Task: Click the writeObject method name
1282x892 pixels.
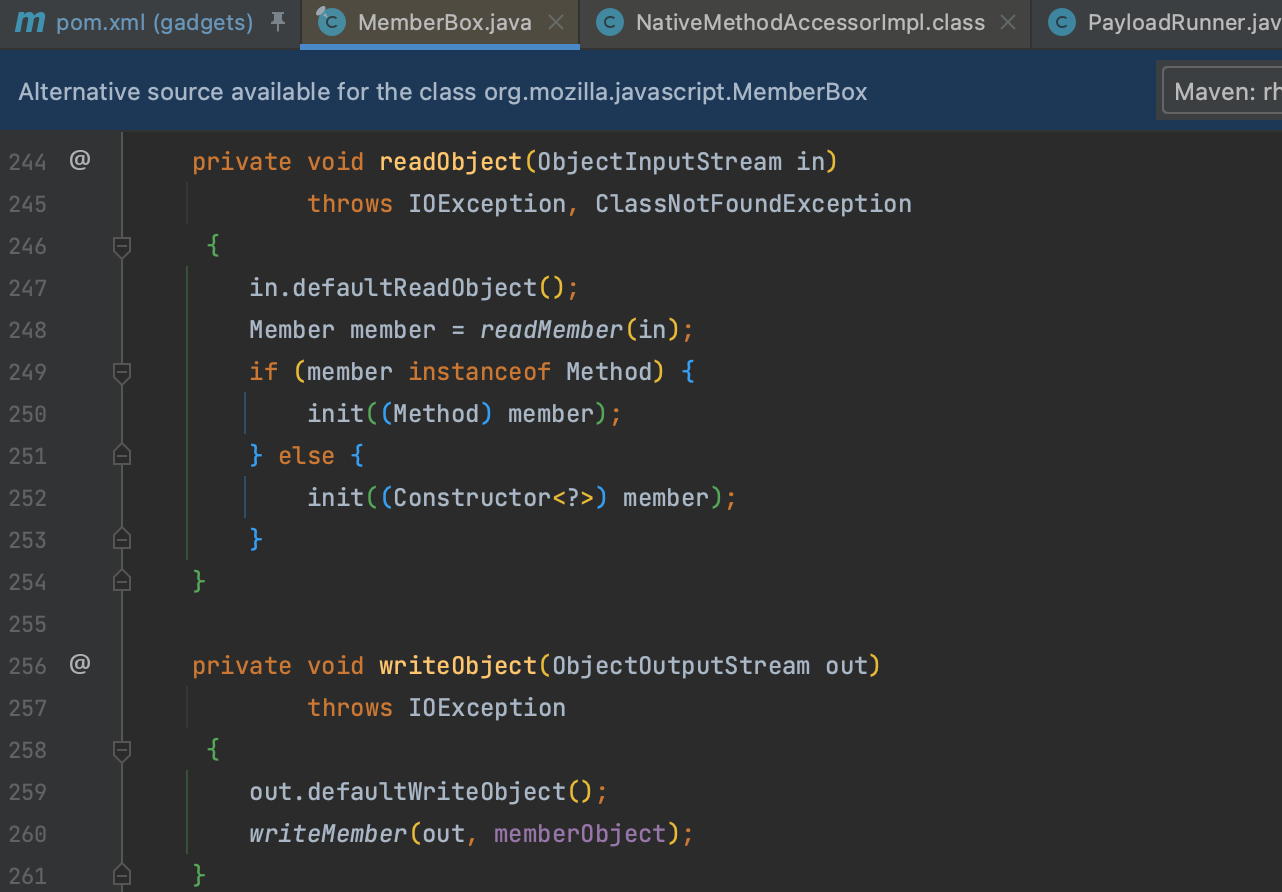Action: (x=458, y=666)
